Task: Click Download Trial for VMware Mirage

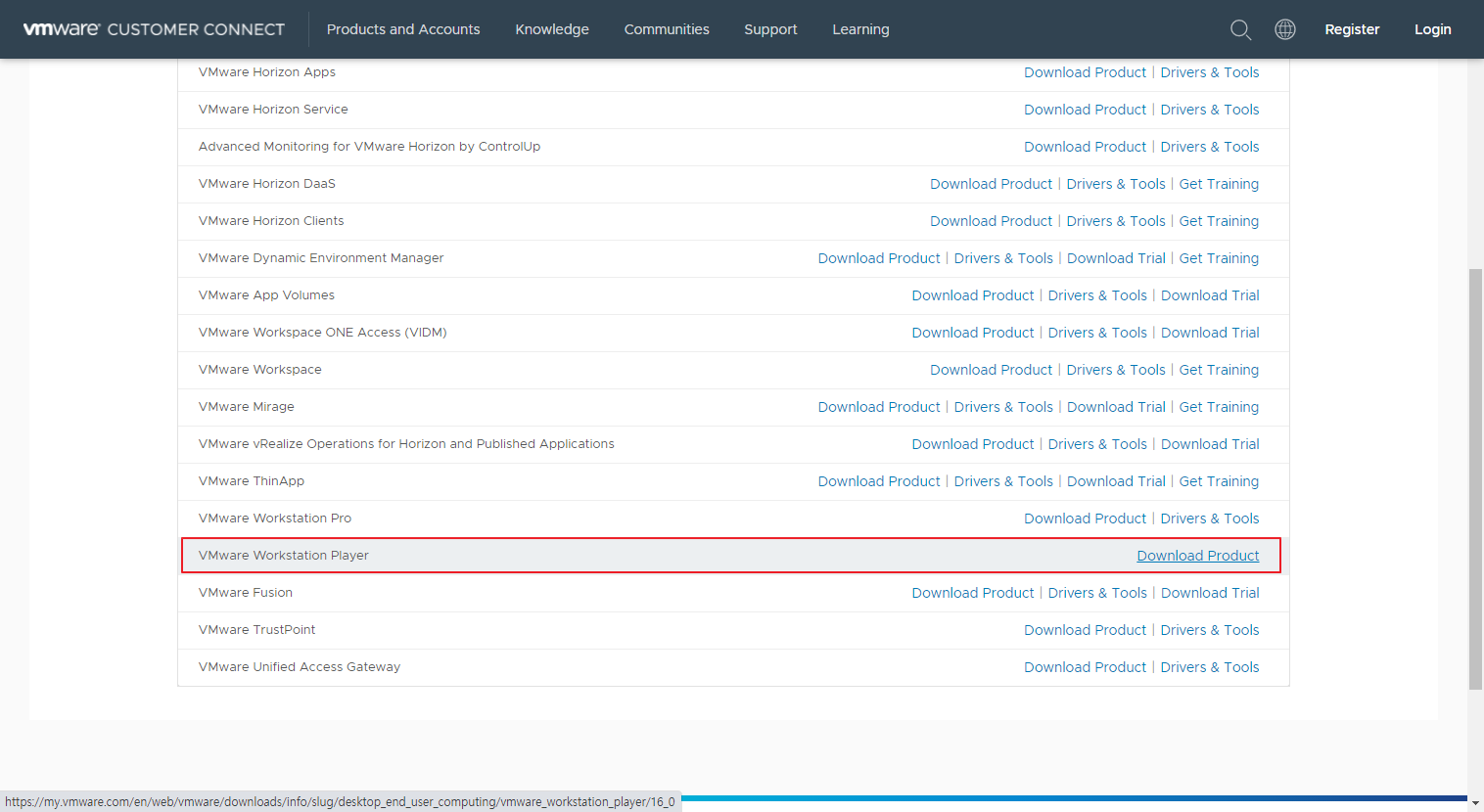Action: pos(1116,407)
